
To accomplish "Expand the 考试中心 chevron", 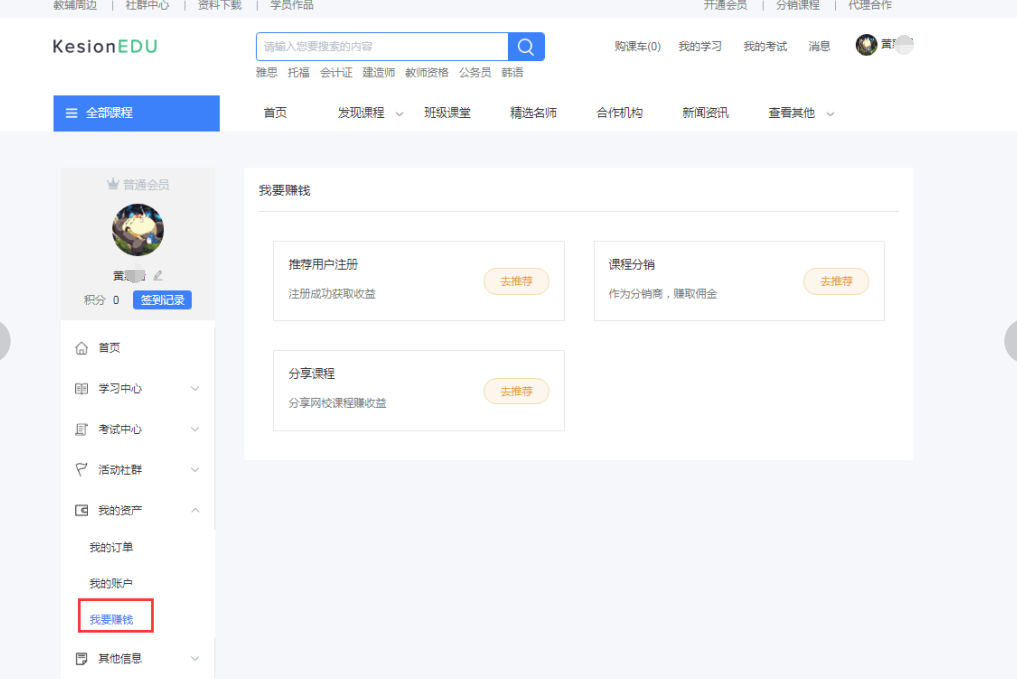I will click(x=195, y=429).
